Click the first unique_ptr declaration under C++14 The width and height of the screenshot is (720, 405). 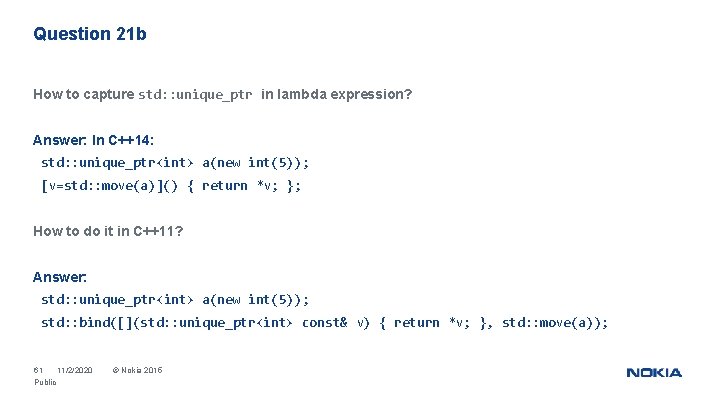[175, 162]
